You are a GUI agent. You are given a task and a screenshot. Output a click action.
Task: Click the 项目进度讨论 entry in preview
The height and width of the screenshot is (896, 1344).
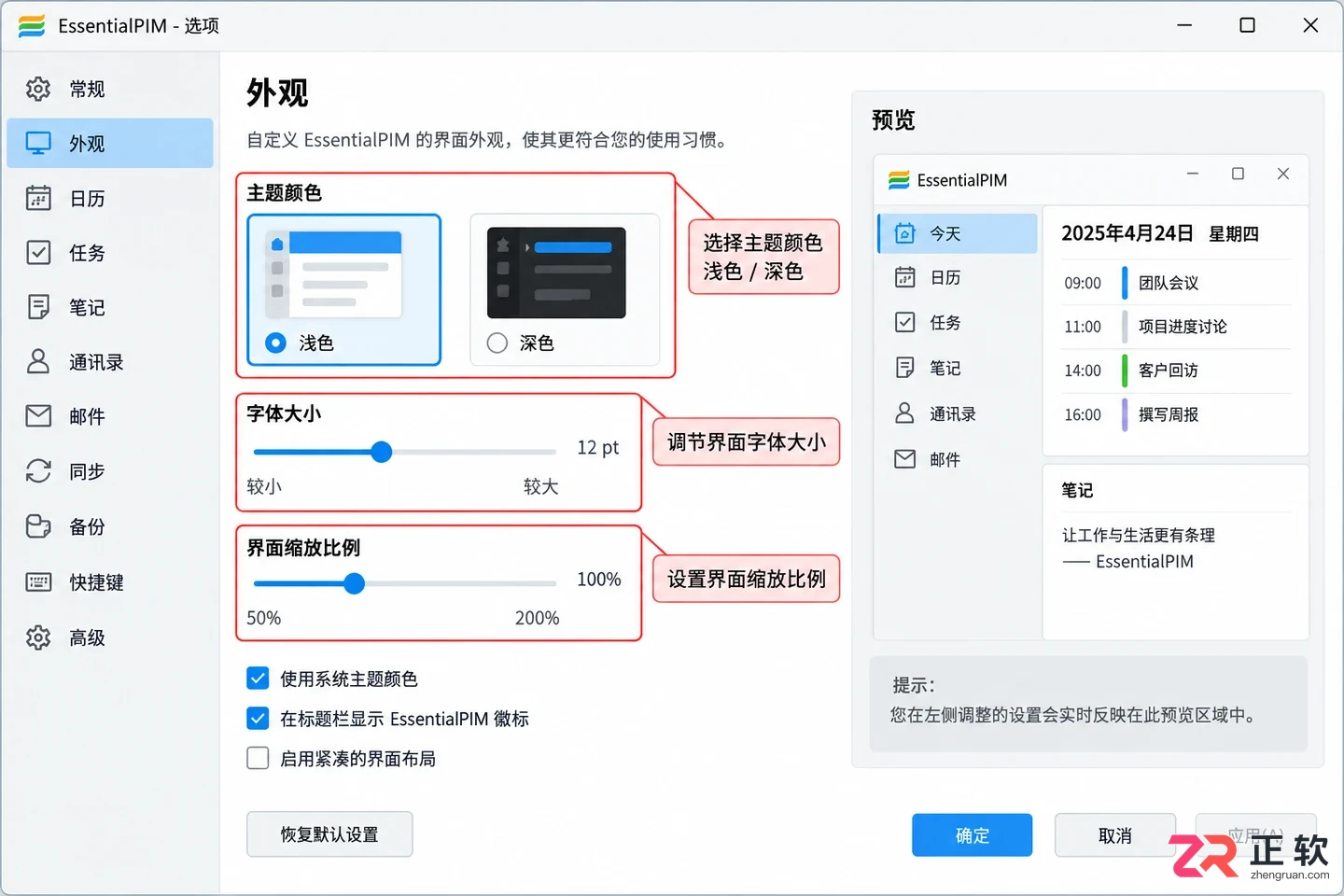tap(1183, 327)
